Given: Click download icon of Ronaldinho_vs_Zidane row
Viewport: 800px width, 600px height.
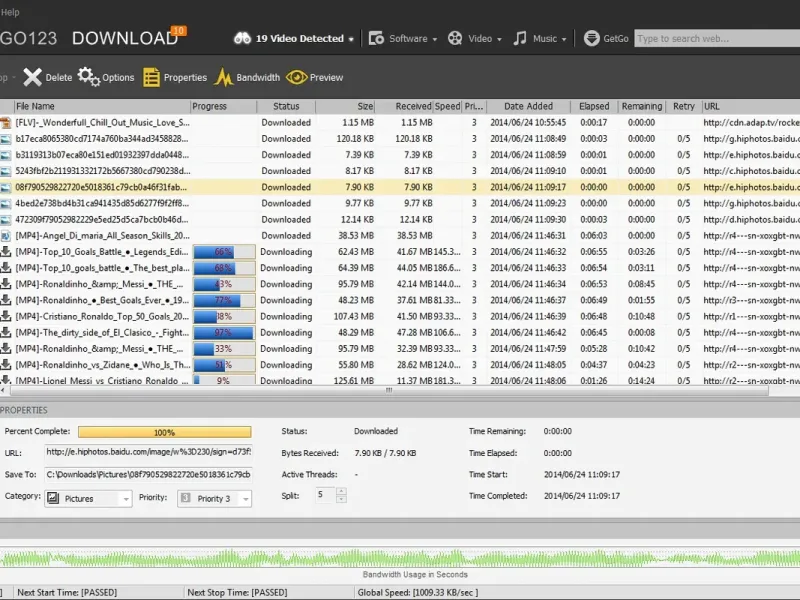Looking at the screenshot, I should (x=6, y=365).
